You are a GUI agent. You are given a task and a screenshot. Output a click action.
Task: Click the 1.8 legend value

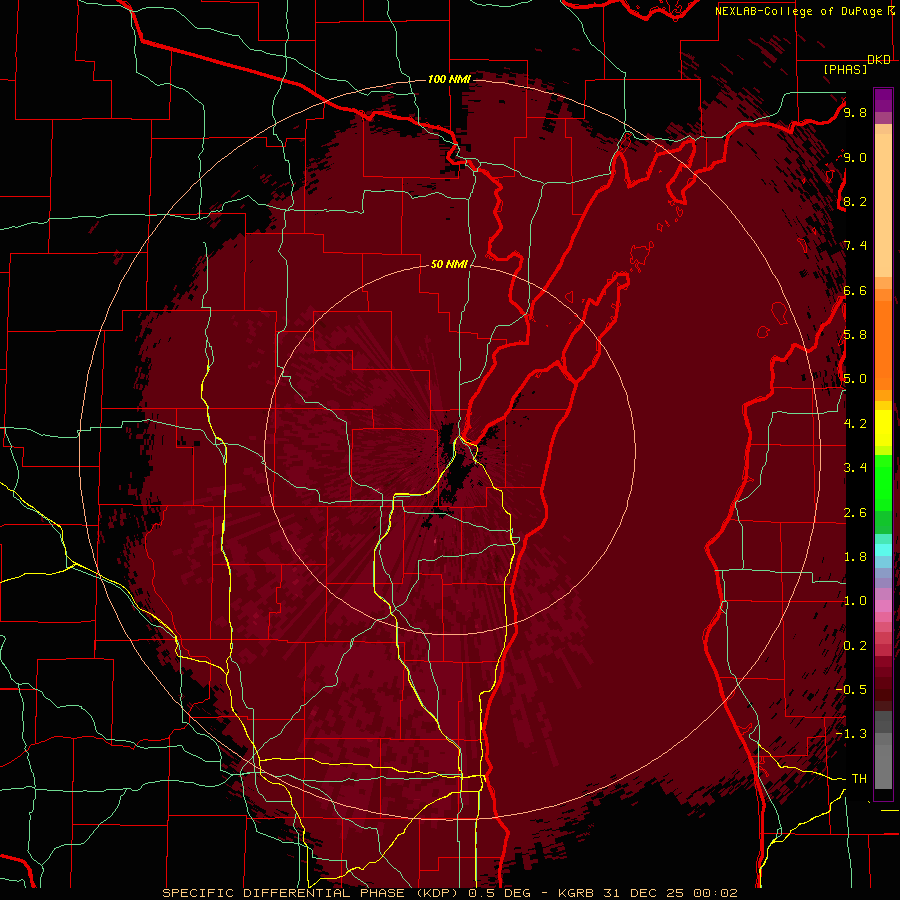[x=855, y=557]
